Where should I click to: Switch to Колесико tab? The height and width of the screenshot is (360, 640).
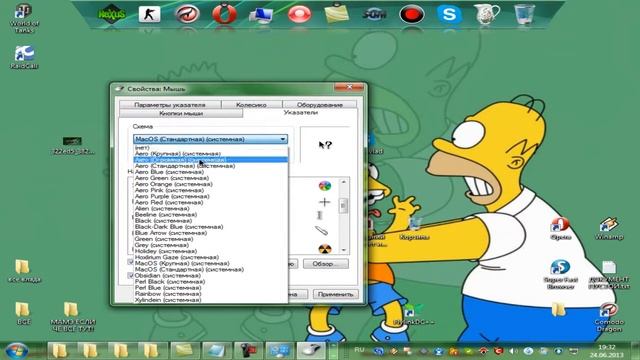click(251, 105)
